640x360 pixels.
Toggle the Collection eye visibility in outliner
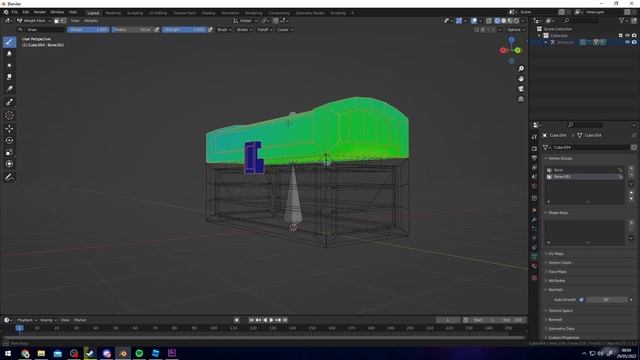627,36
